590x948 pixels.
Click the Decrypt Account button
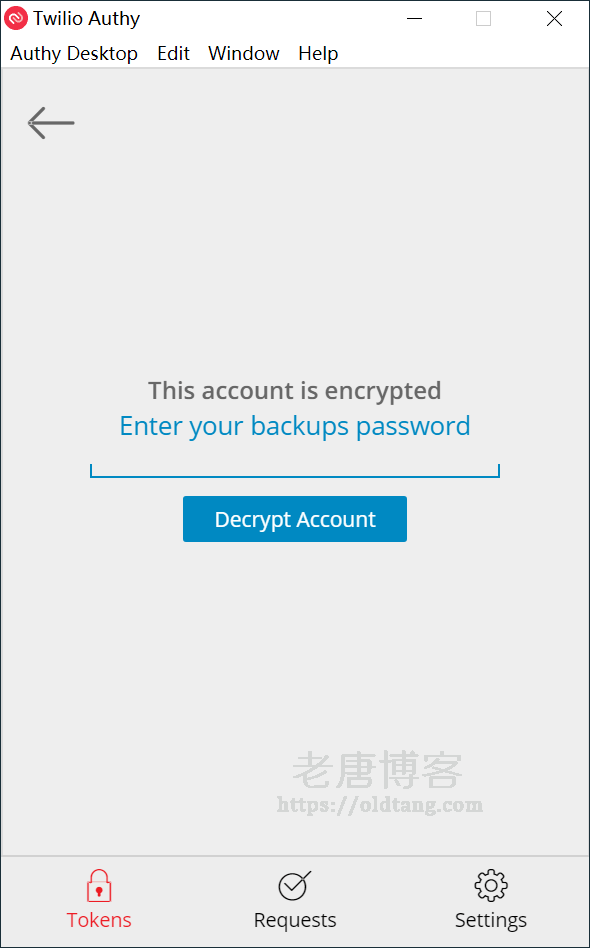coord(295,519)
